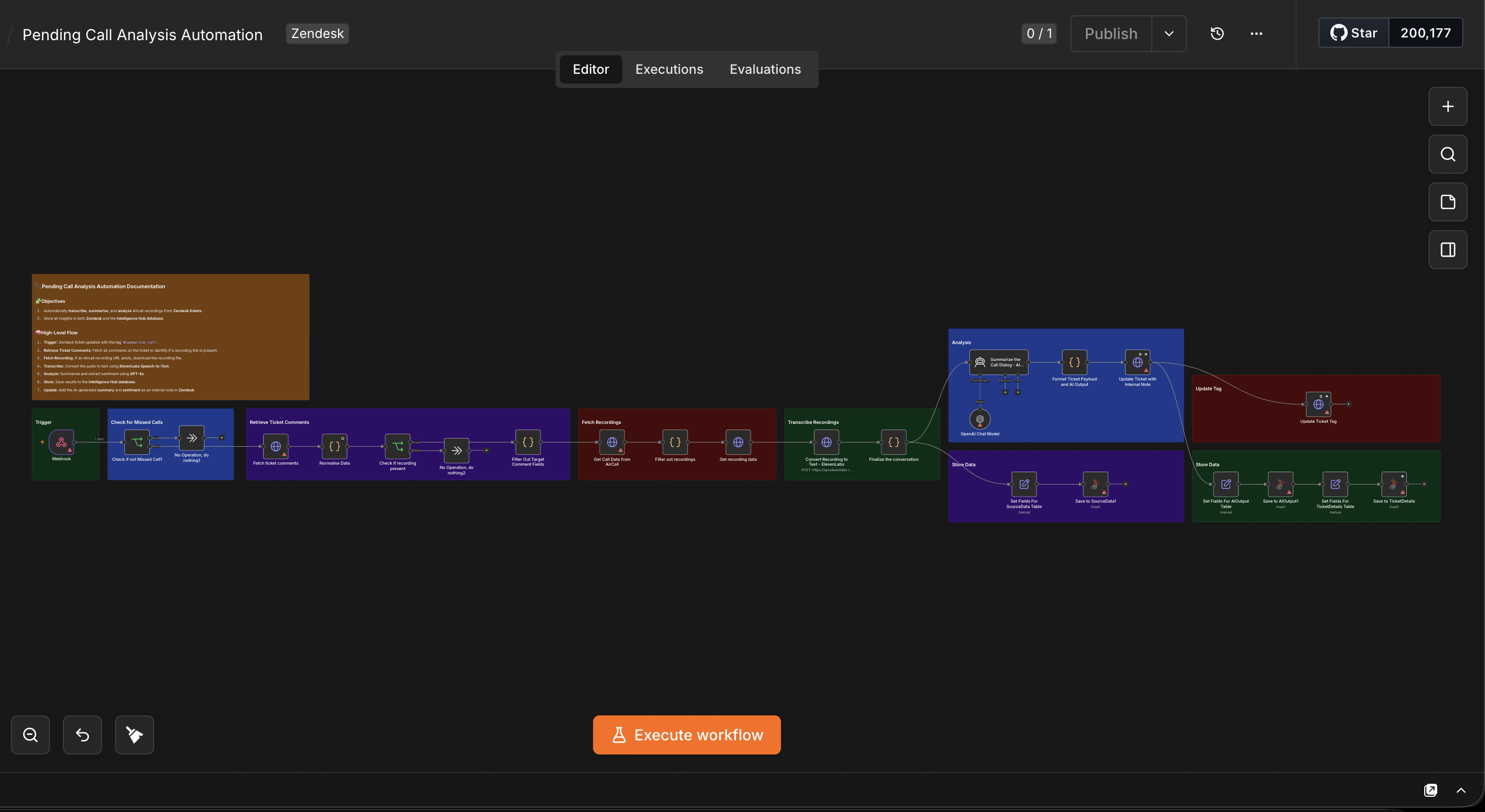Open workflow history
Image resolution: width=1485 pixels, height=812 pixels.
tap(1217, 34)
